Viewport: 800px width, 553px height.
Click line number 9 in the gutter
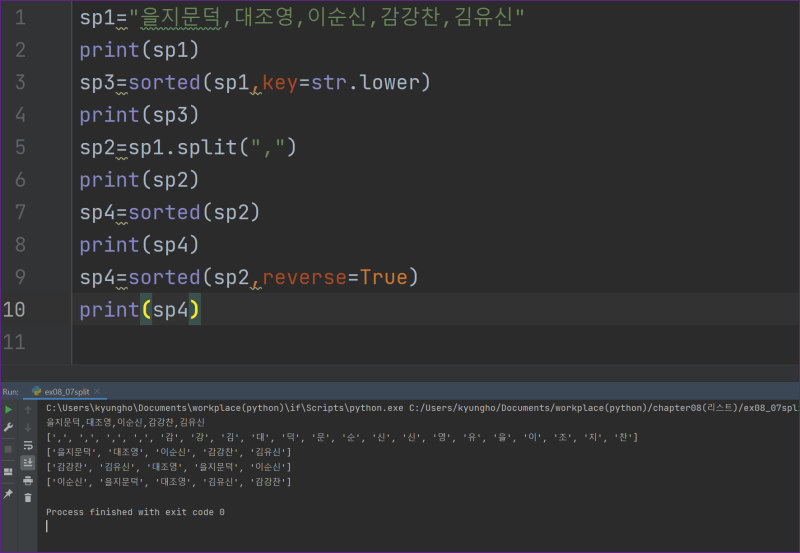click(20, 277)
